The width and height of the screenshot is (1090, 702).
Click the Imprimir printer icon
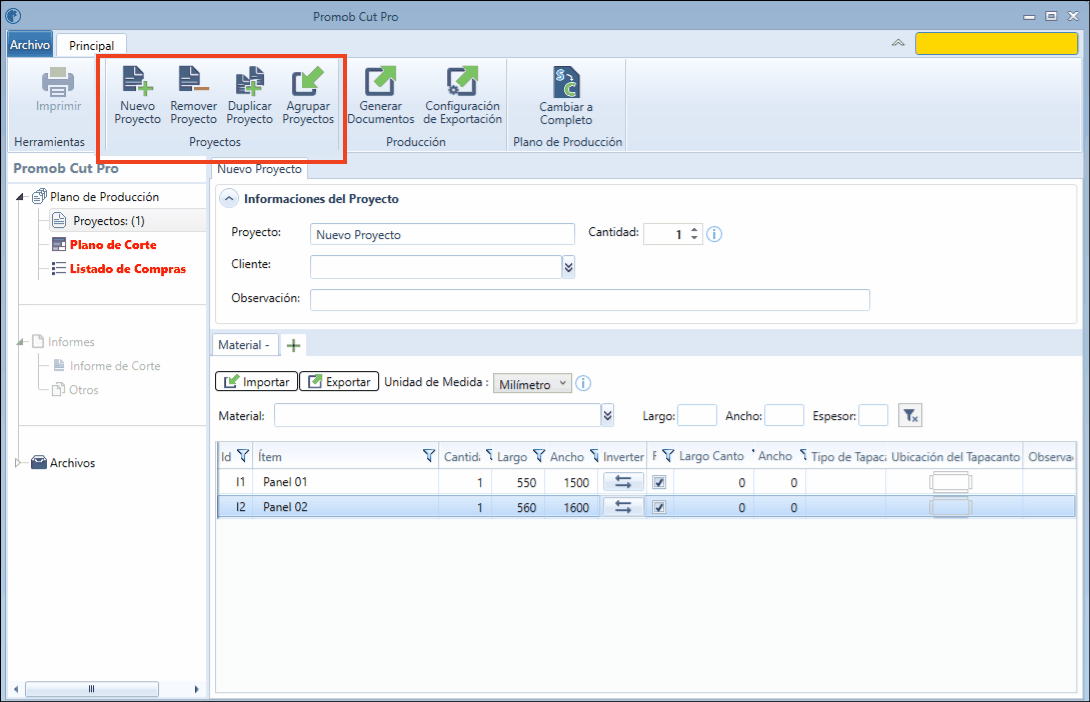pyautogui.click(x=58, y=82)
